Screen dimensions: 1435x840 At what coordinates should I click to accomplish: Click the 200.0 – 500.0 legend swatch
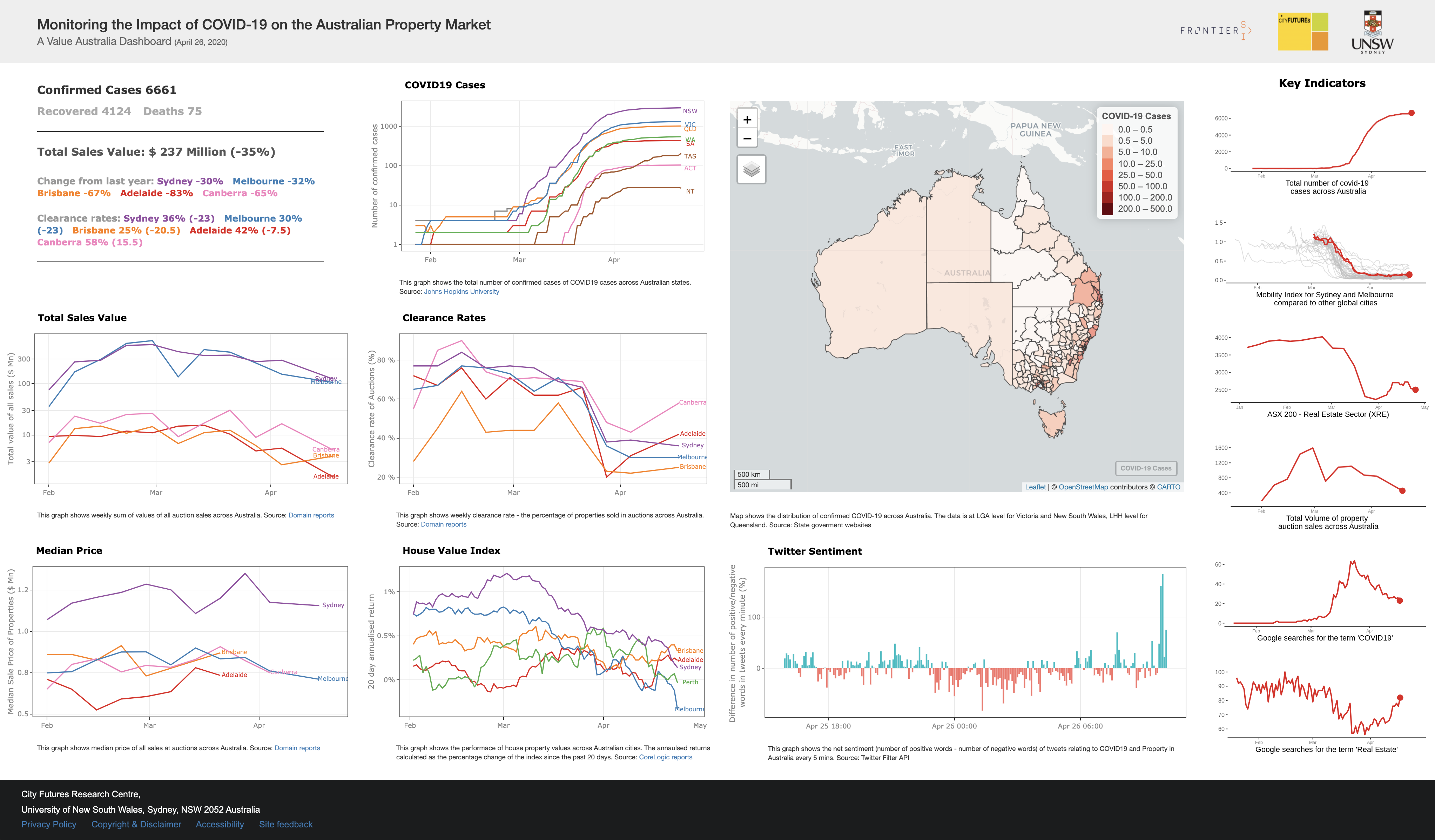point(1107,209)
